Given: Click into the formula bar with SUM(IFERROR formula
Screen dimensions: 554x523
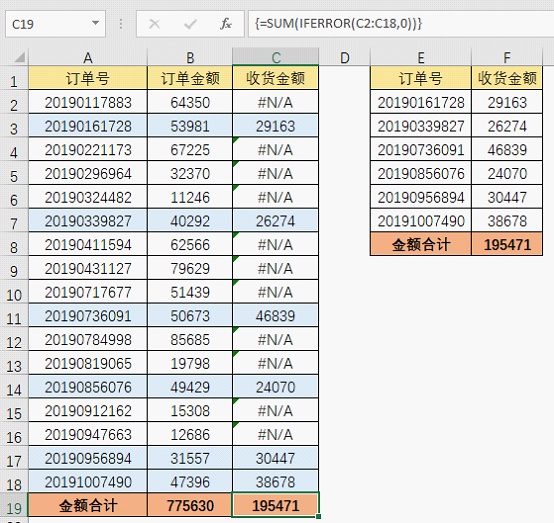Looking at the screenshot, I should pyautogui.click(x=401, y=24).
